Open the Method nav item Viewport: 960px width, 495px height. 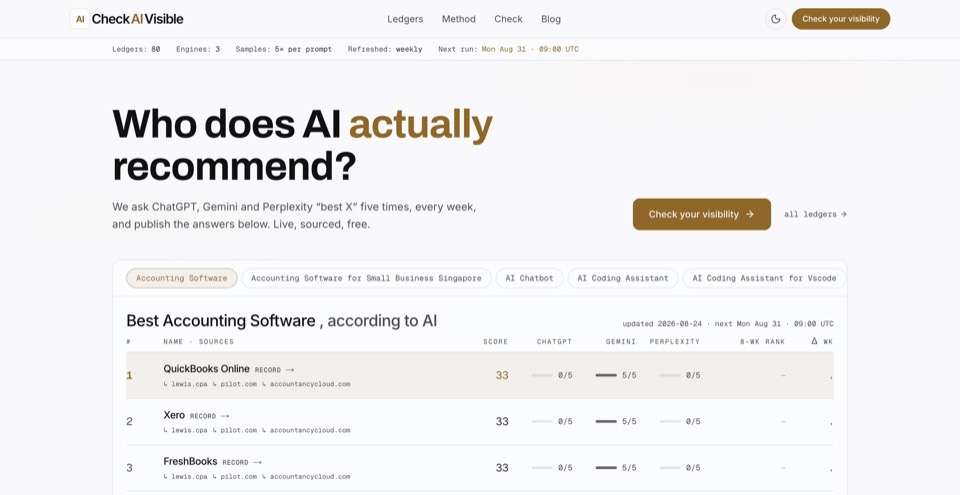[x=459, y=19]
